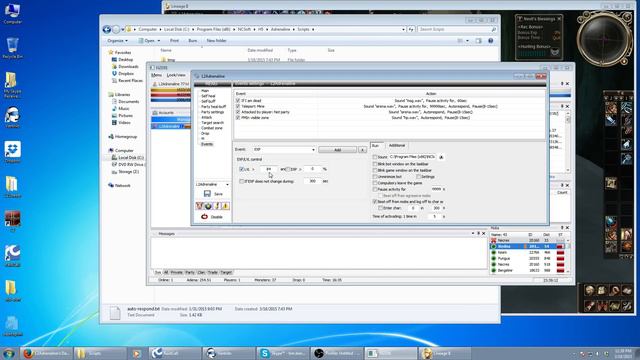Click the x remove event button
This screenshot has height=360, width=640.
click(x=362, y=150)
